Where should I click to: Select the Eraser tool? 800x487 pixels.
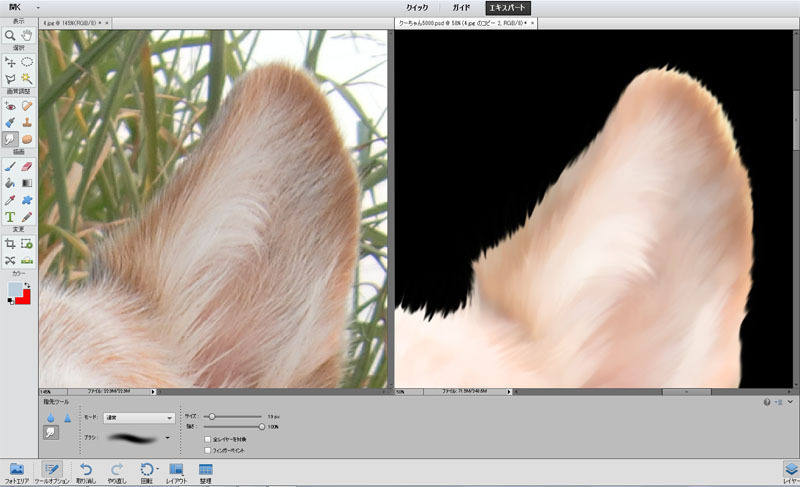point(27,166)
